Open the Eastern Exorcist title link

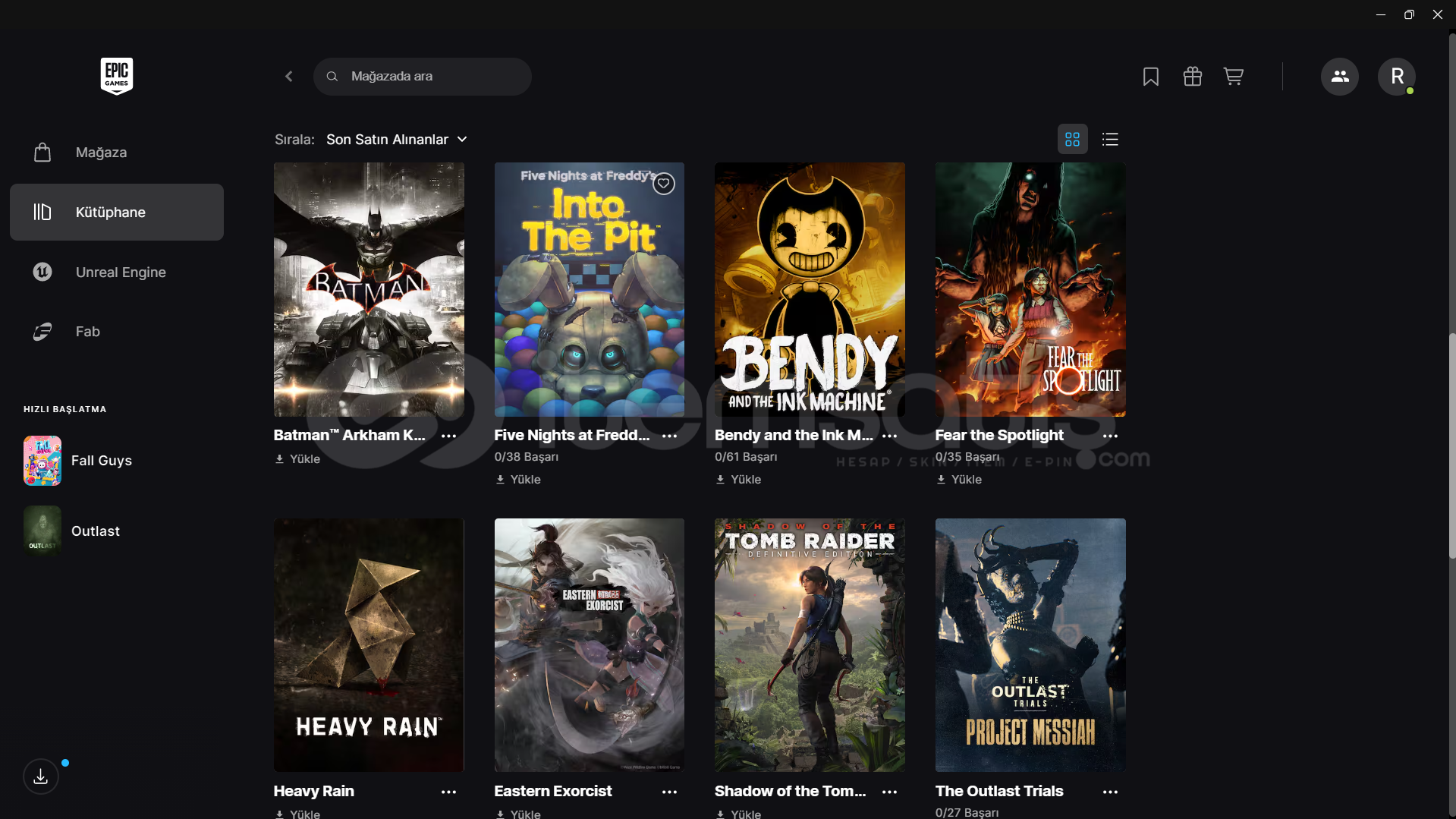pyautogui.click(x=553, y=791)
